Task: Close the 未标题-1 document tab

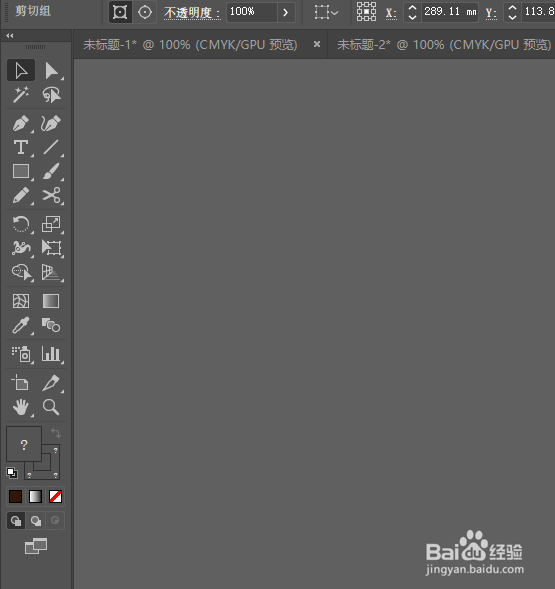Action: tap(317, 44)
